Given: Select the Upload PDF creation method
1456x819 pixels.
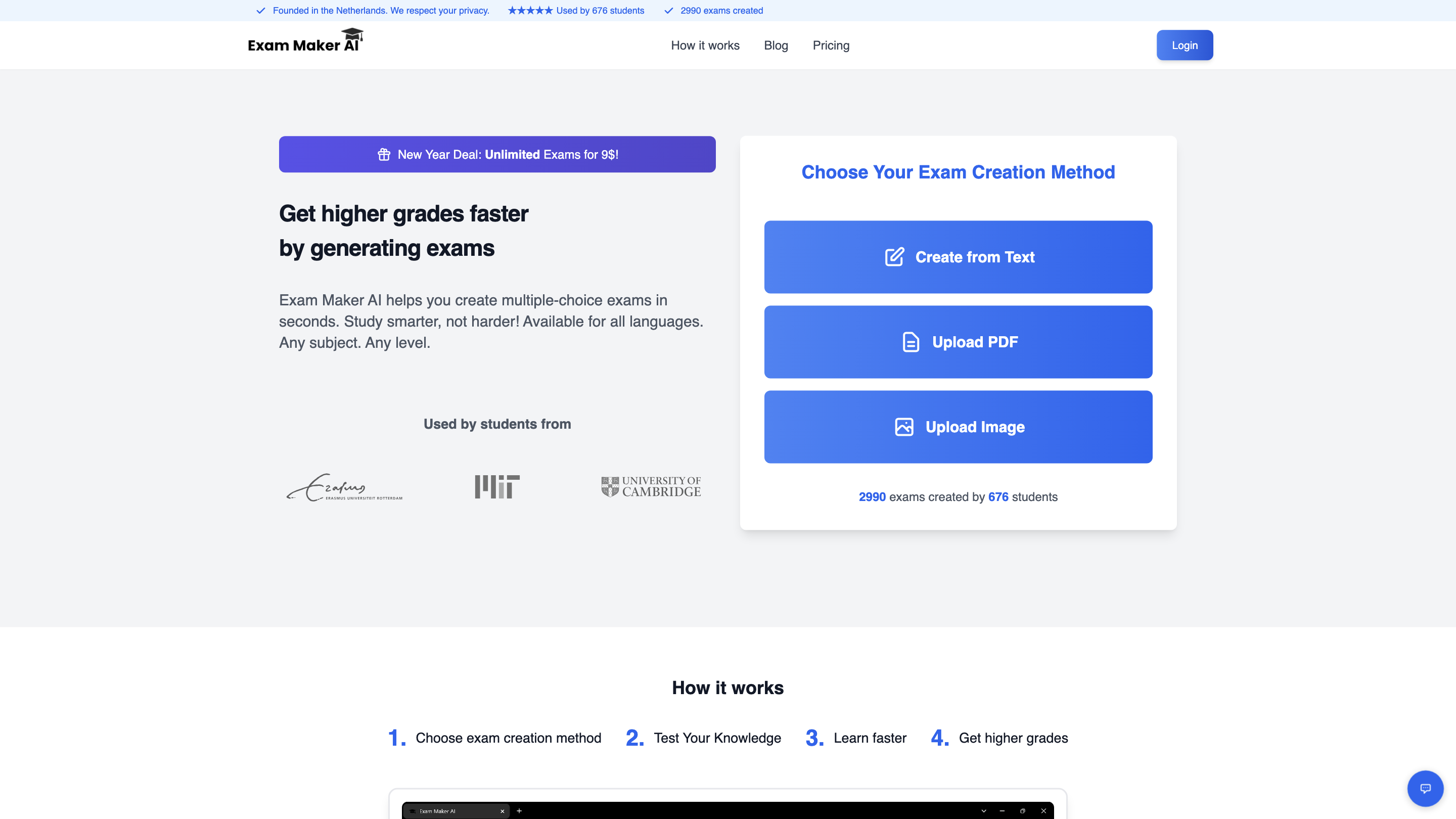Looking at the screenshot, I should coord(958,342).
